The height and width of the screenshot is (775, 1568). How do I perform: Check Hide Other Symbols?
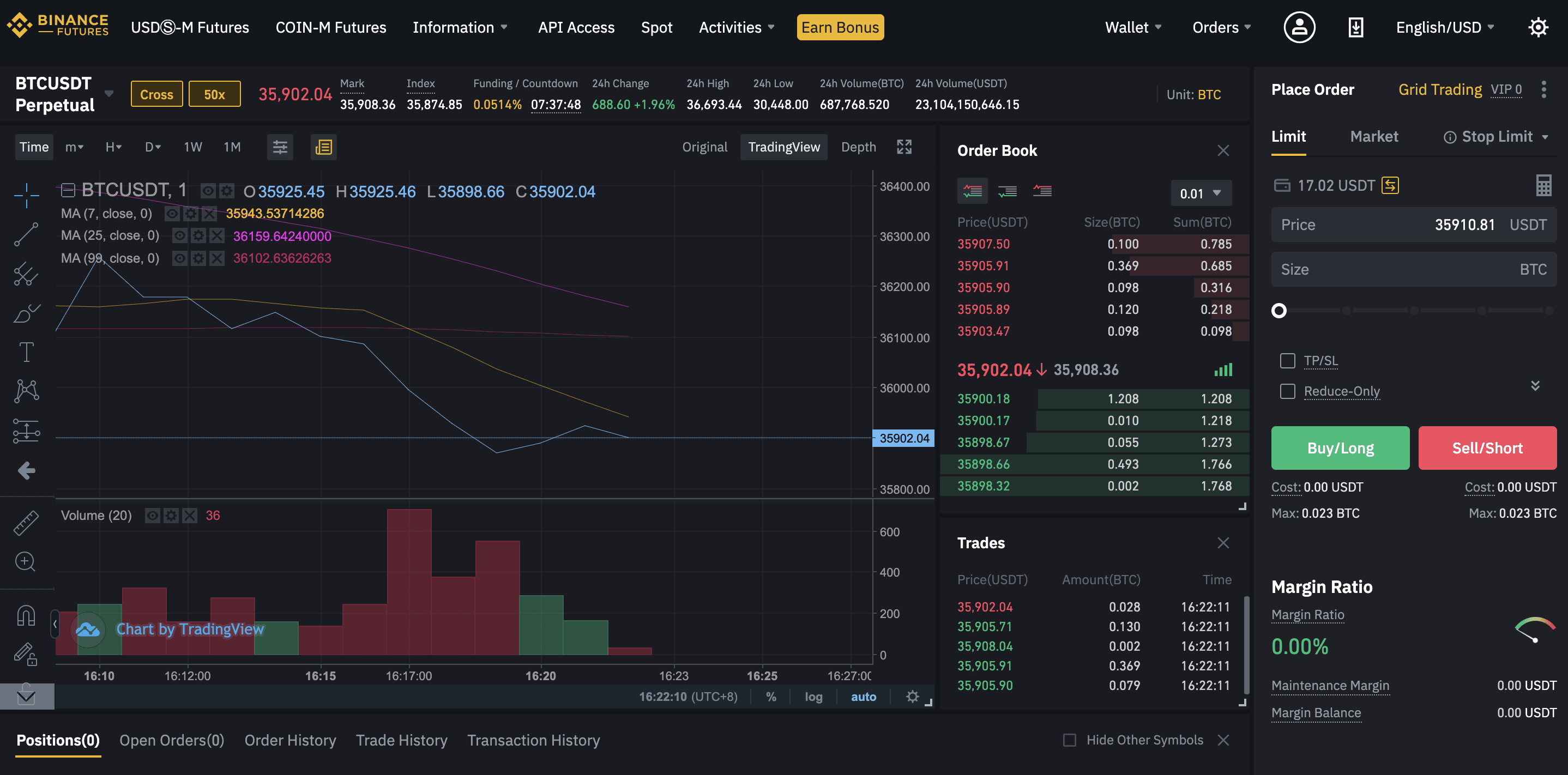point(1070,740)
